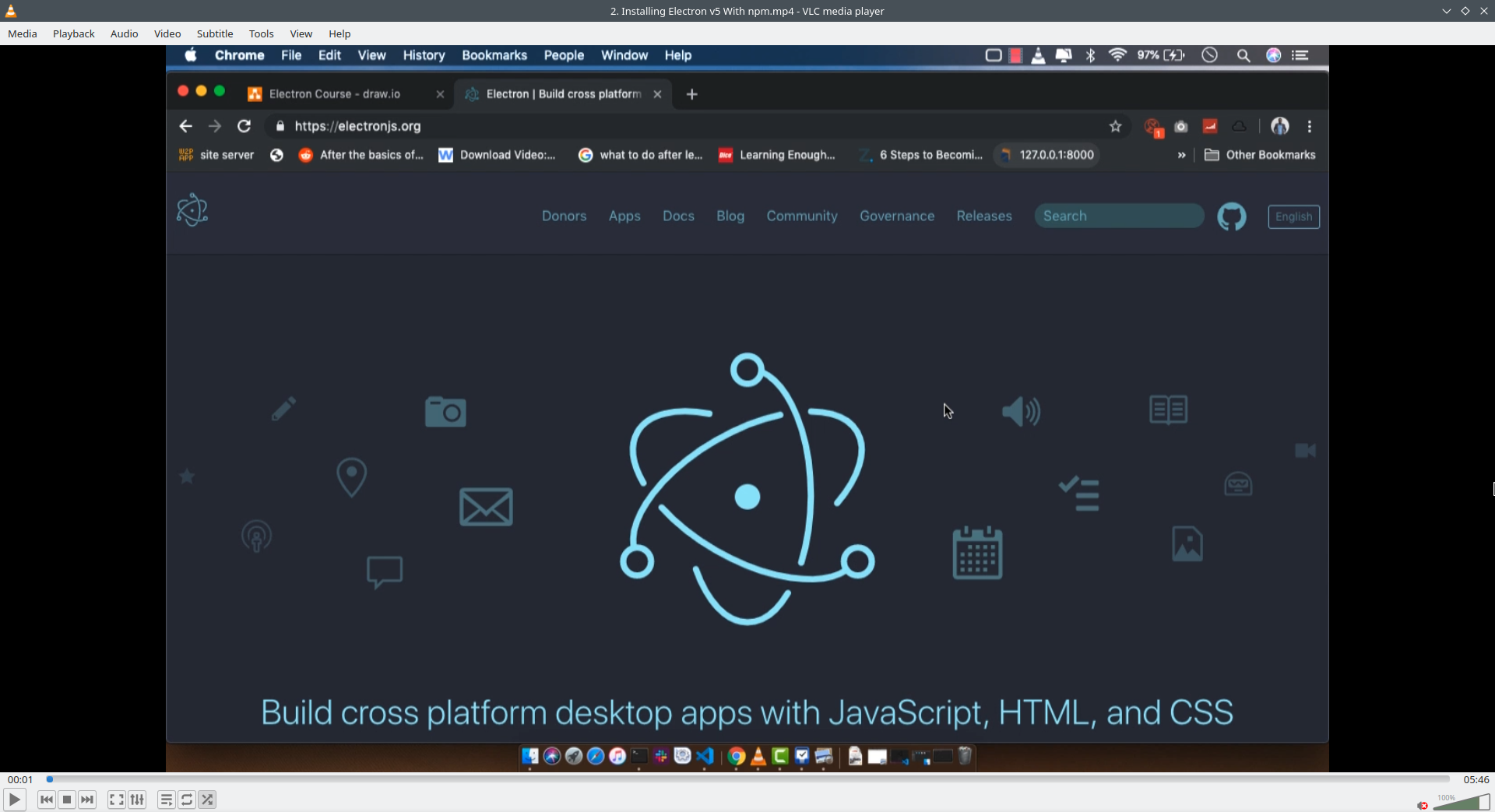The width and height of the screenshot is (1495, 812).
Task: Show VLC extended settings
Action: [x=137, y=800]
